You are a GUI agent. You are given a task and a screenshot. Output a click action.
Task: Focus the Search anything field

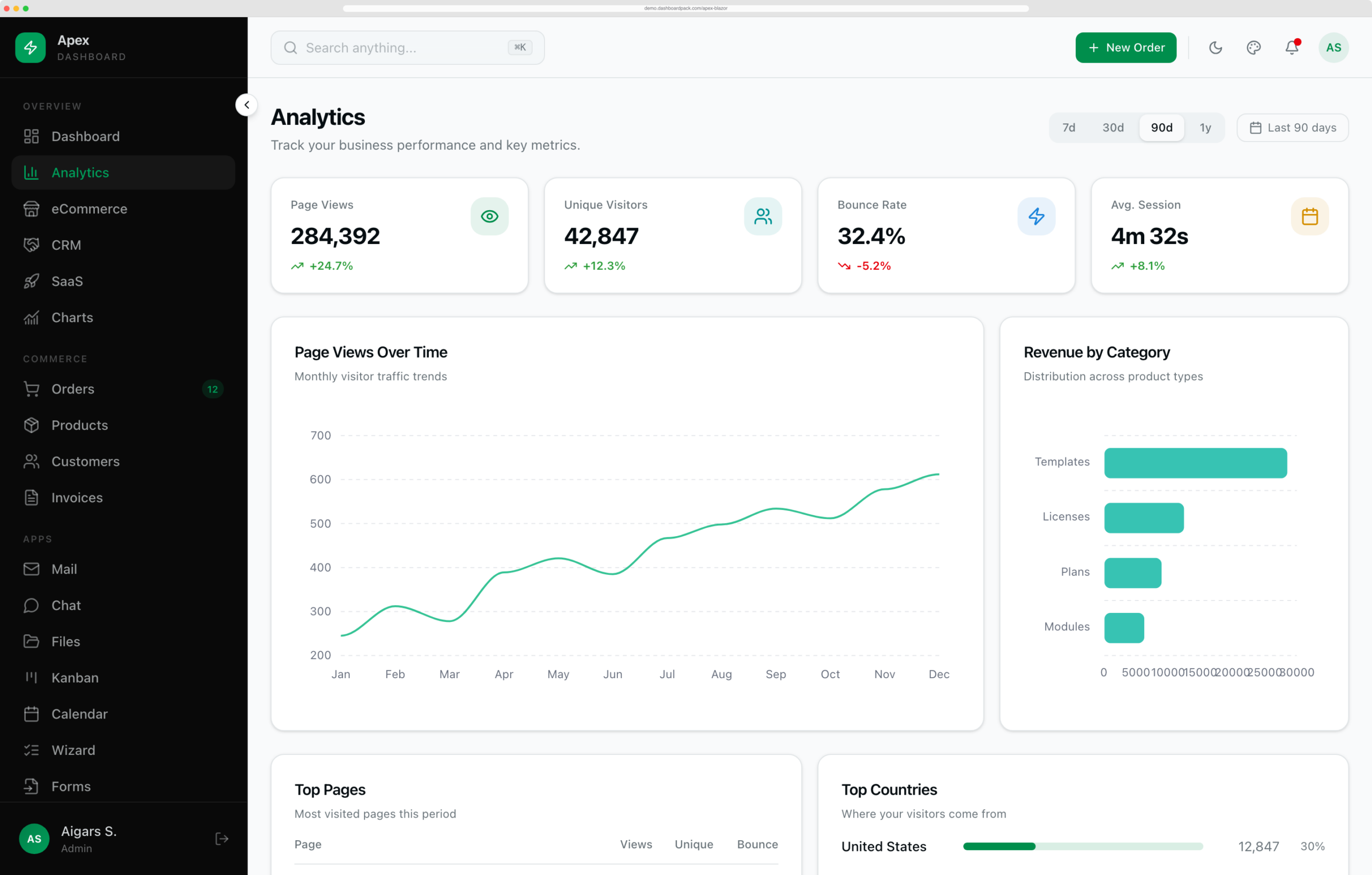point(407,47)
